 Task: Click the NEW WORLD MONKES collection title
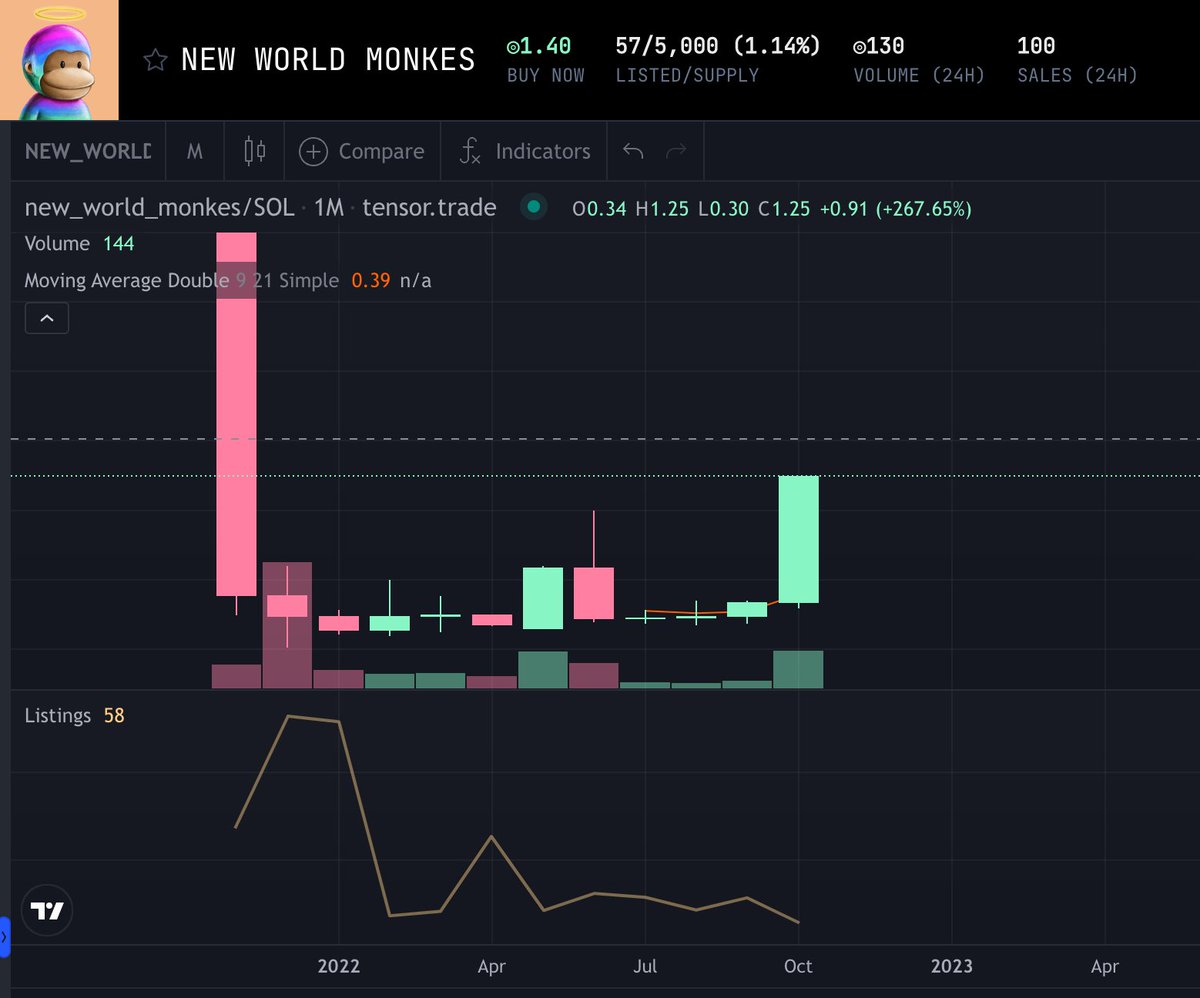tap(328, 60)
